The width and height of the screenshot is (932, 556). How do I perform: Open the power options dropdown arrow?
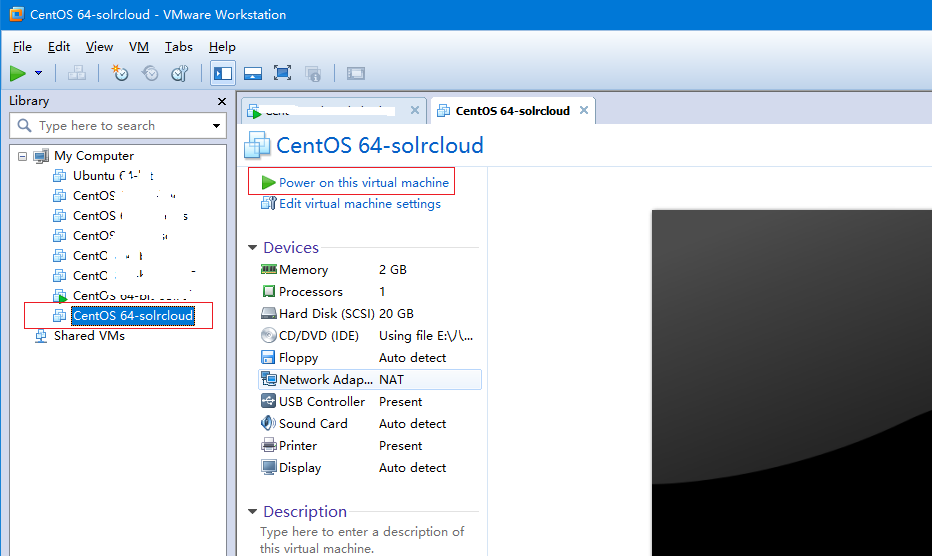(39, 73)
